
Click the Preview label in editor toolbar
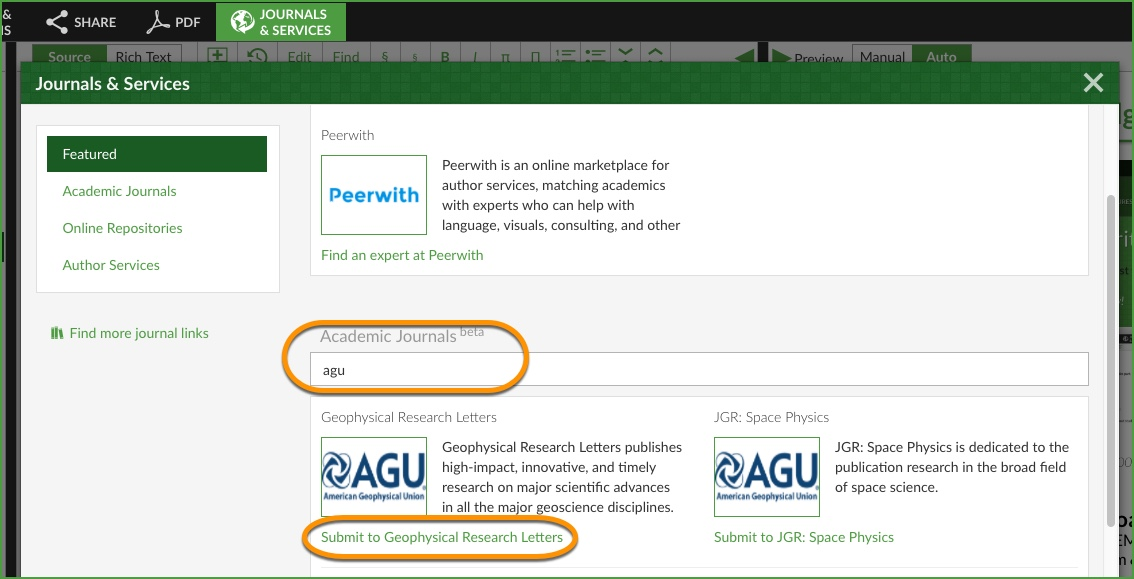pyautogui.click(x=819, y=59)
